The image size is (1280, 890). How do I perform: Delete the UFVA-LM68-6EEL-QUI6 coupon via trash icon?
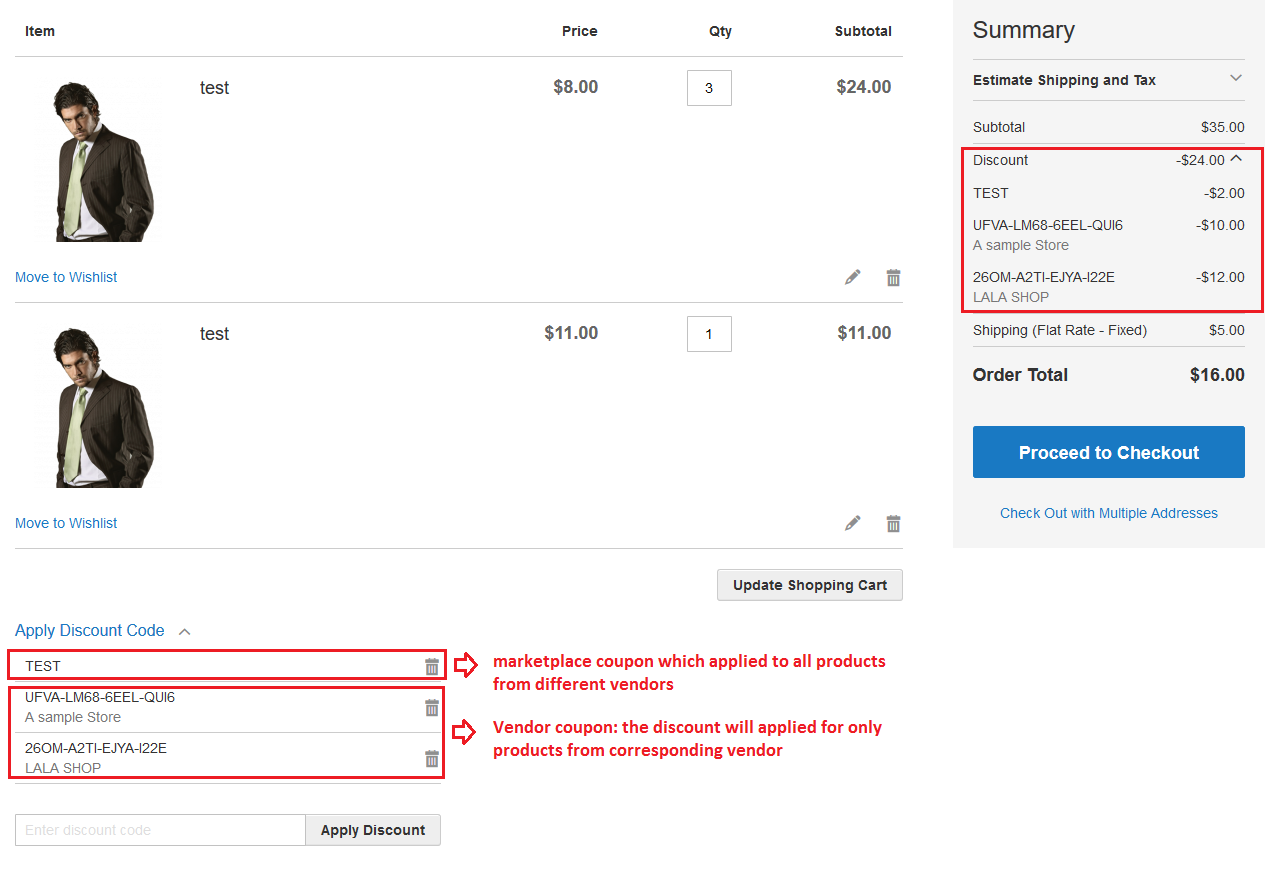click(432, 707)
